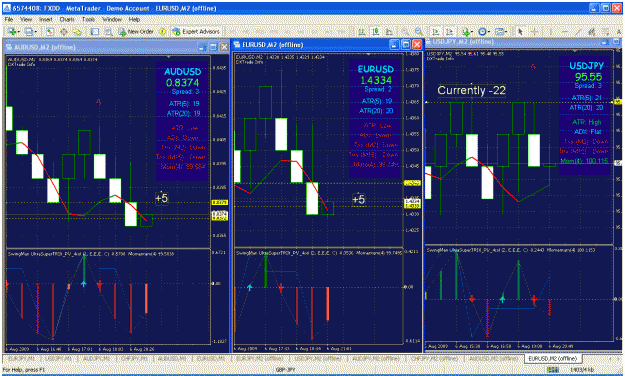Switch to Bar Chart display

point(361,31)
